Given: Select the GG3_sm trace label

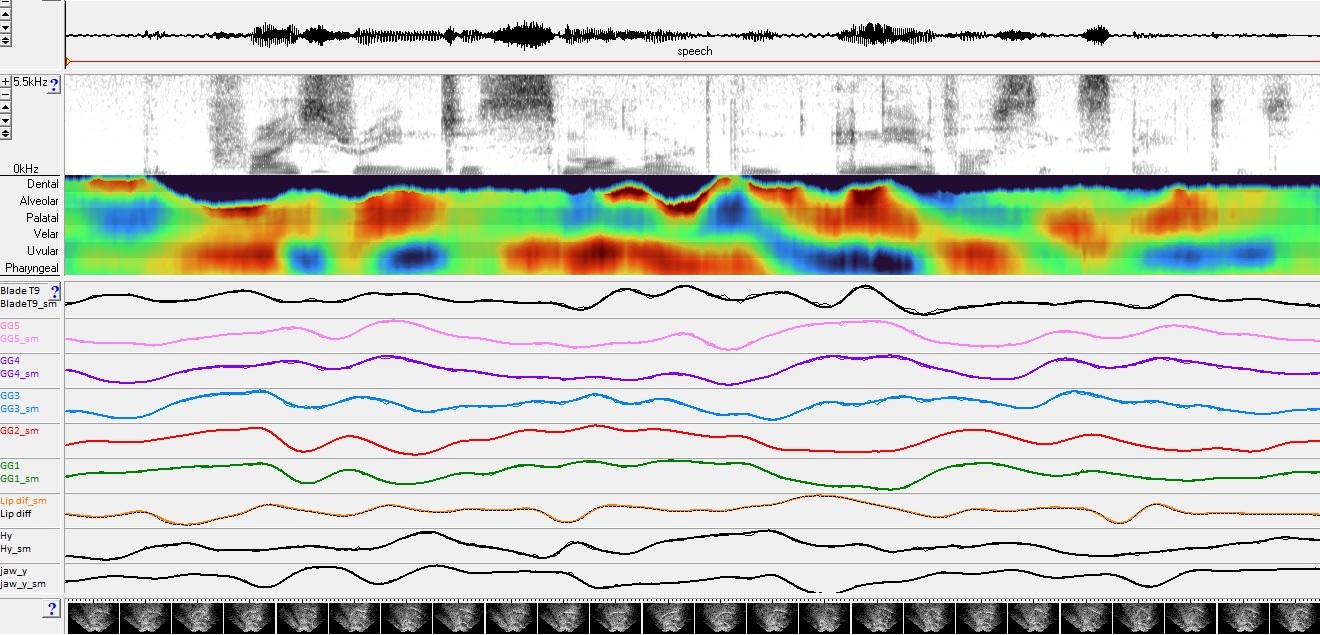Looking at the screenshot, I should coord(20,408).
